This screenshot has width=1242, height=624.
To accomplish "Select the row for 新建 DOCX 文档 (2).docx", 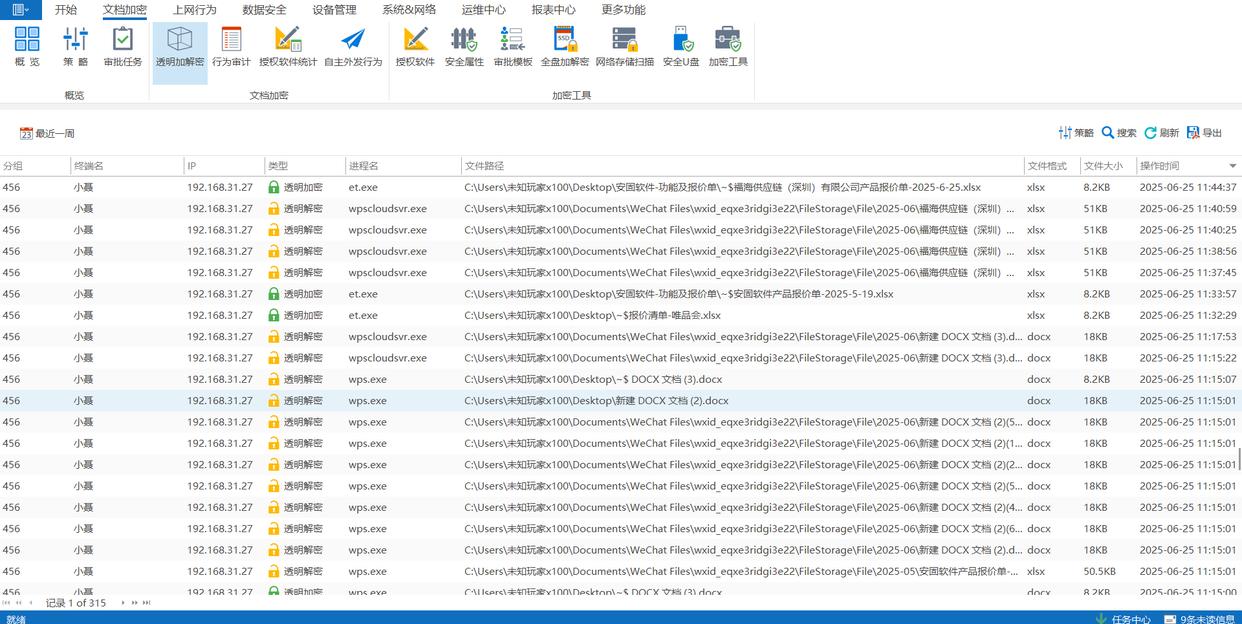I will pyautogui.click(x=596, y=401).
